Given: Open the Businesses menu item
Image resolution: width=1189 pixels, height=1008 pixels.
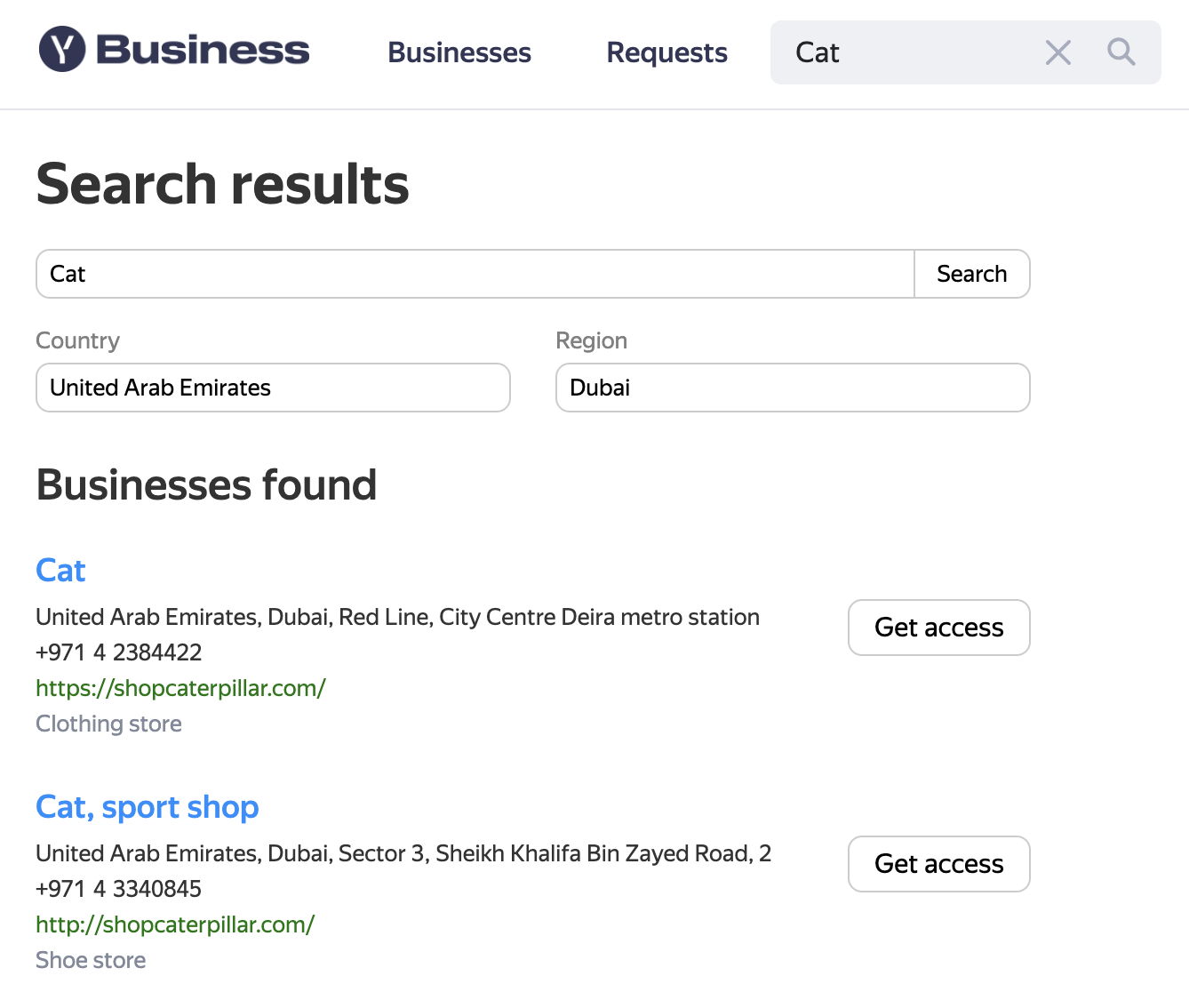Looking at the screenshot, I should click(x=459, y=52).
